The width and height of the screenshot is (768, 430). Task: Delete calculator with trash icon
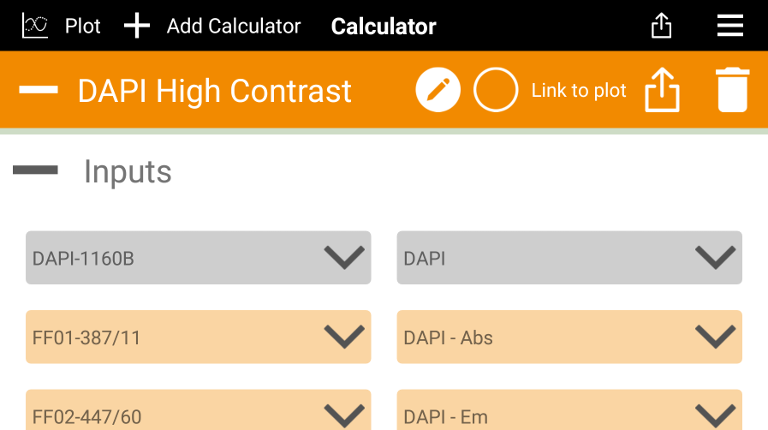733,91
